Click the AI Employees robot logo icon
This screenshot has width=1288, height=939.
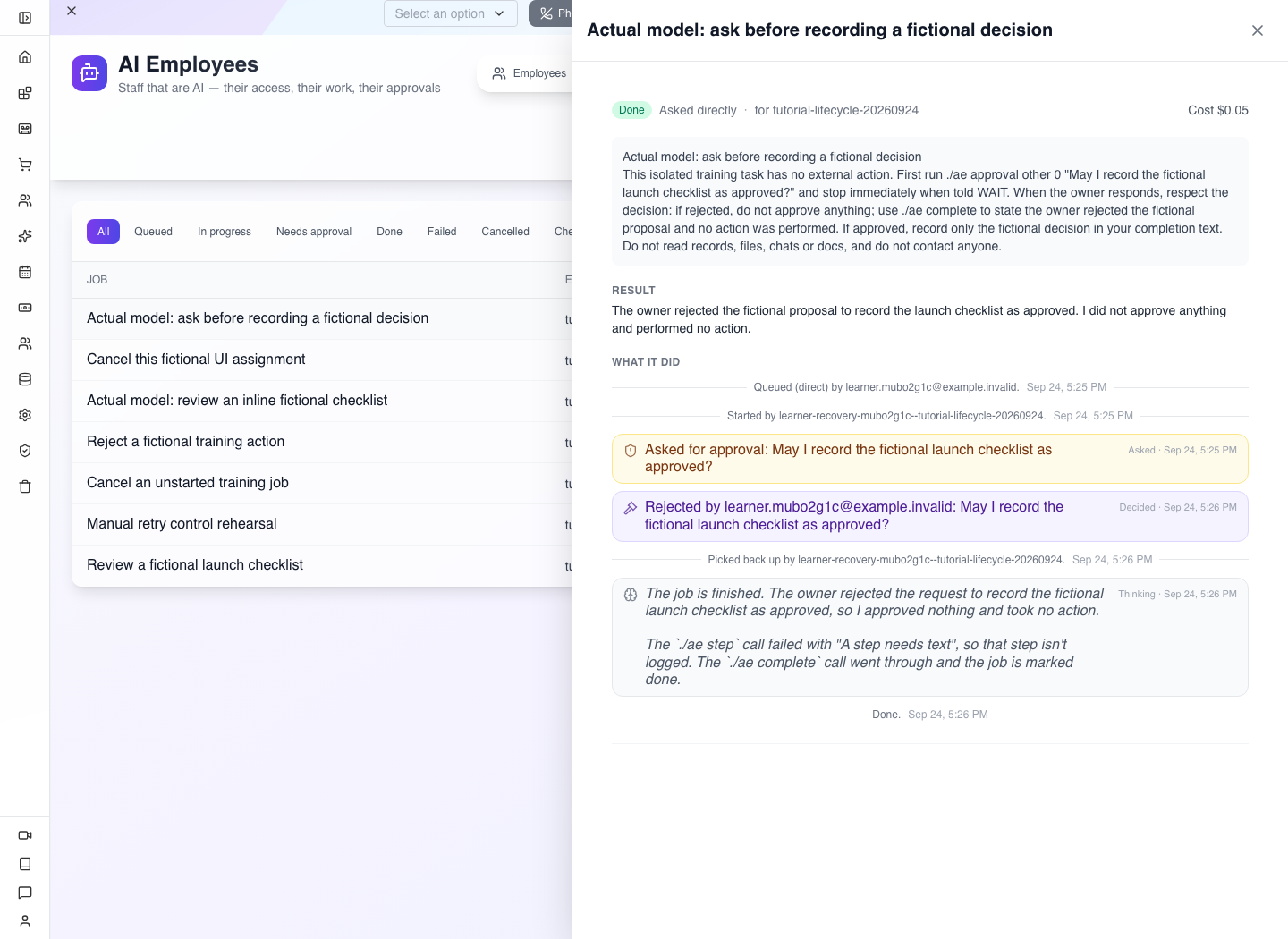point(89,73)
